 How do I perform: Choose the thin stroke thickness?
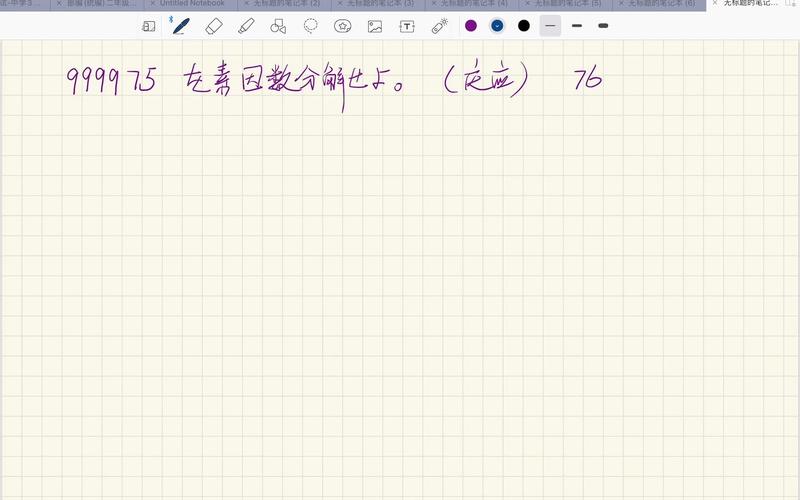click(x=550, y=26)
